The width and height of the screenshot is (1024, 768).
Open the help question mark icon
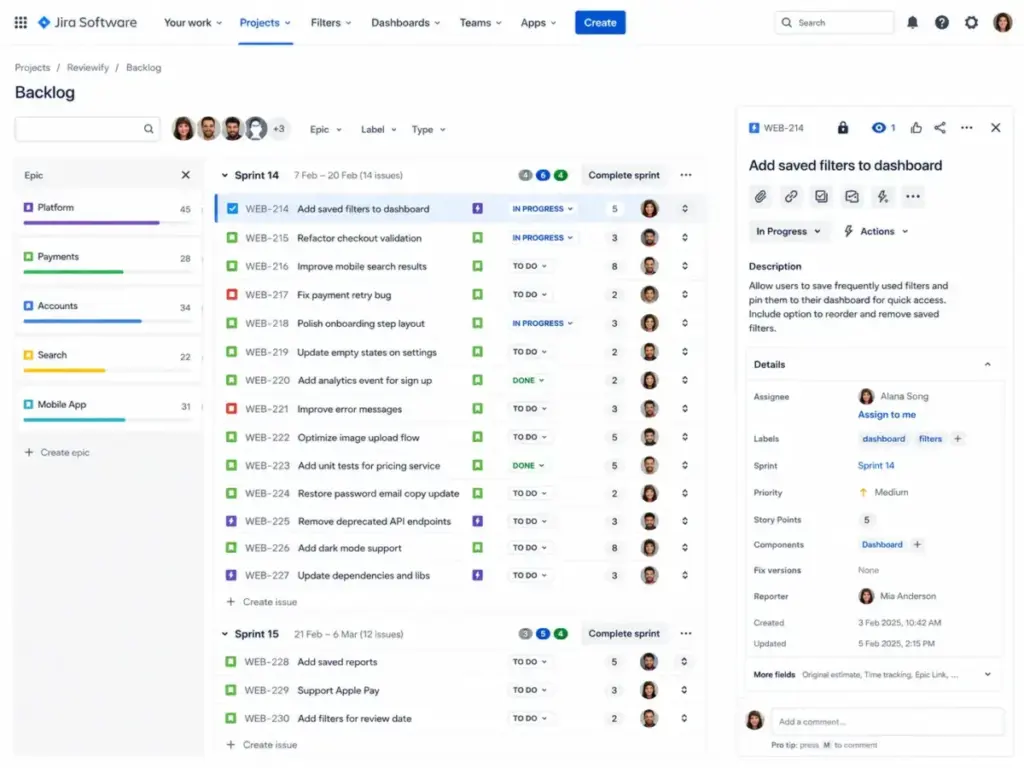click(x=942, y=22)
